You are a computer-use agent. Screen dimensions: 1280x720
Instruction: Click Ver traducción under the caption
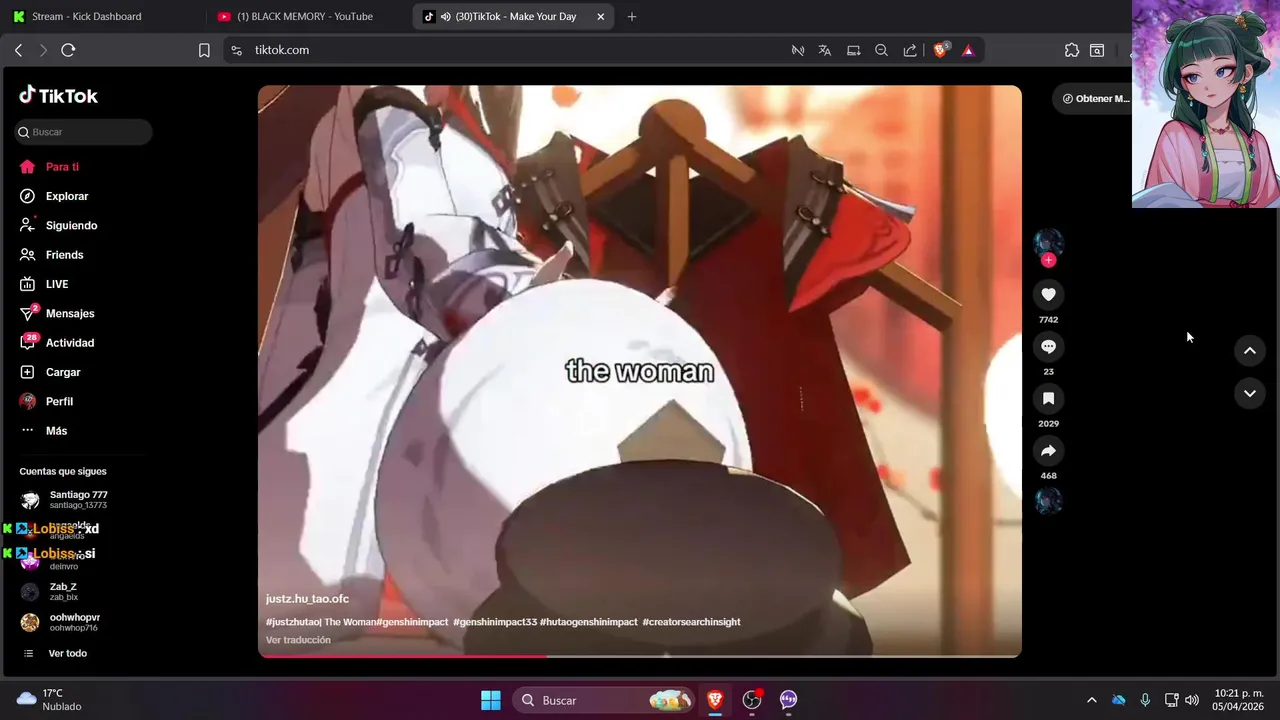coord(298,640)
